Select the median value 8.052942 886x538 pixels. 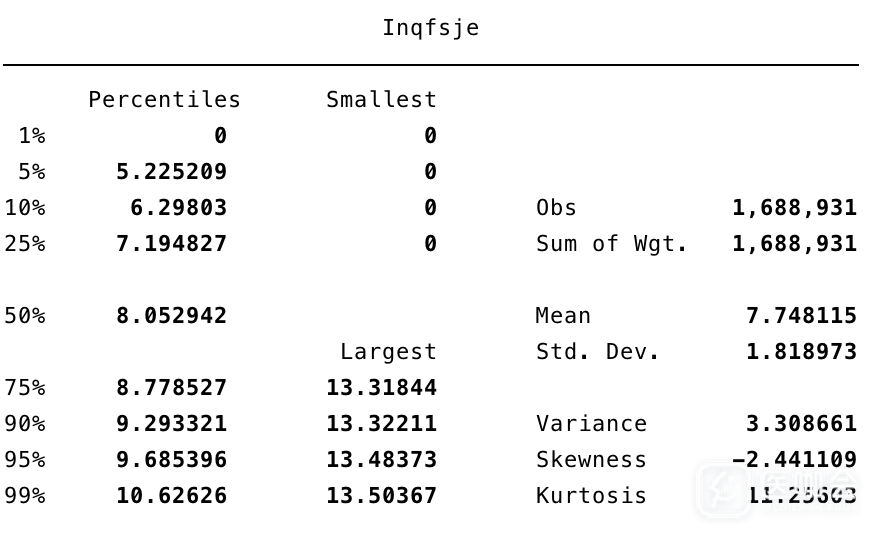point(171,316)
